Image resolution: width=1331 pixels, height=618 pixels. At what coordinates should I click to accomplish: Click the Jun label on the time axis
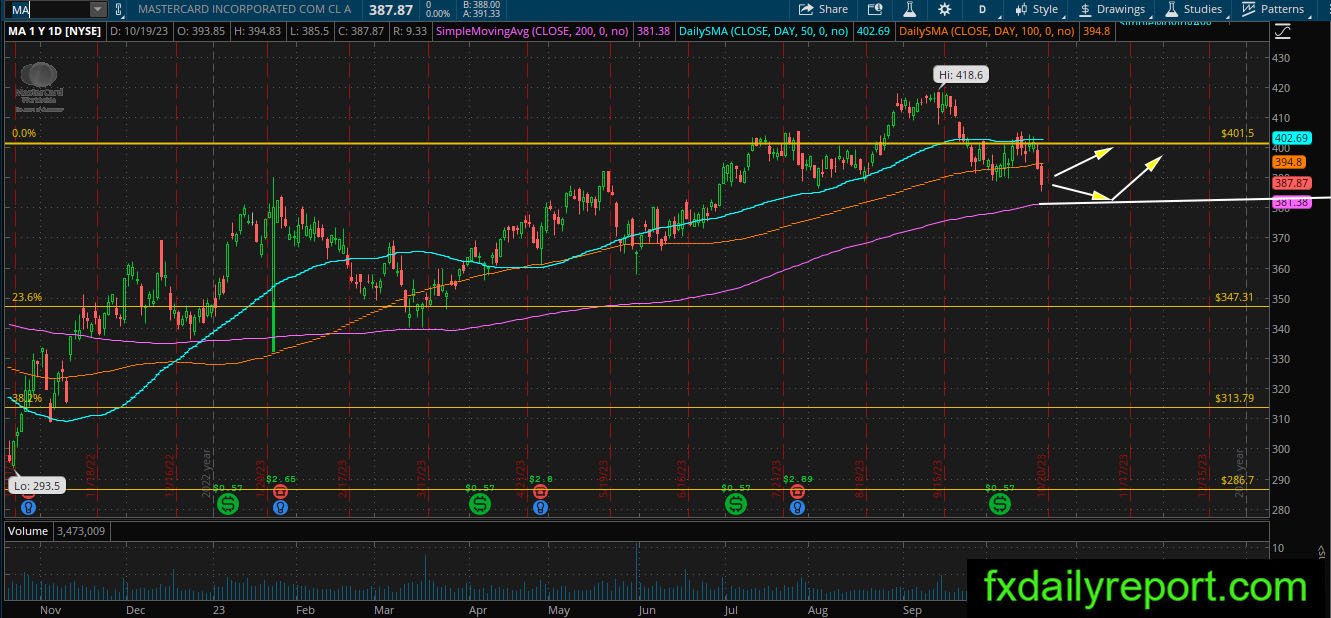[647, 609]
